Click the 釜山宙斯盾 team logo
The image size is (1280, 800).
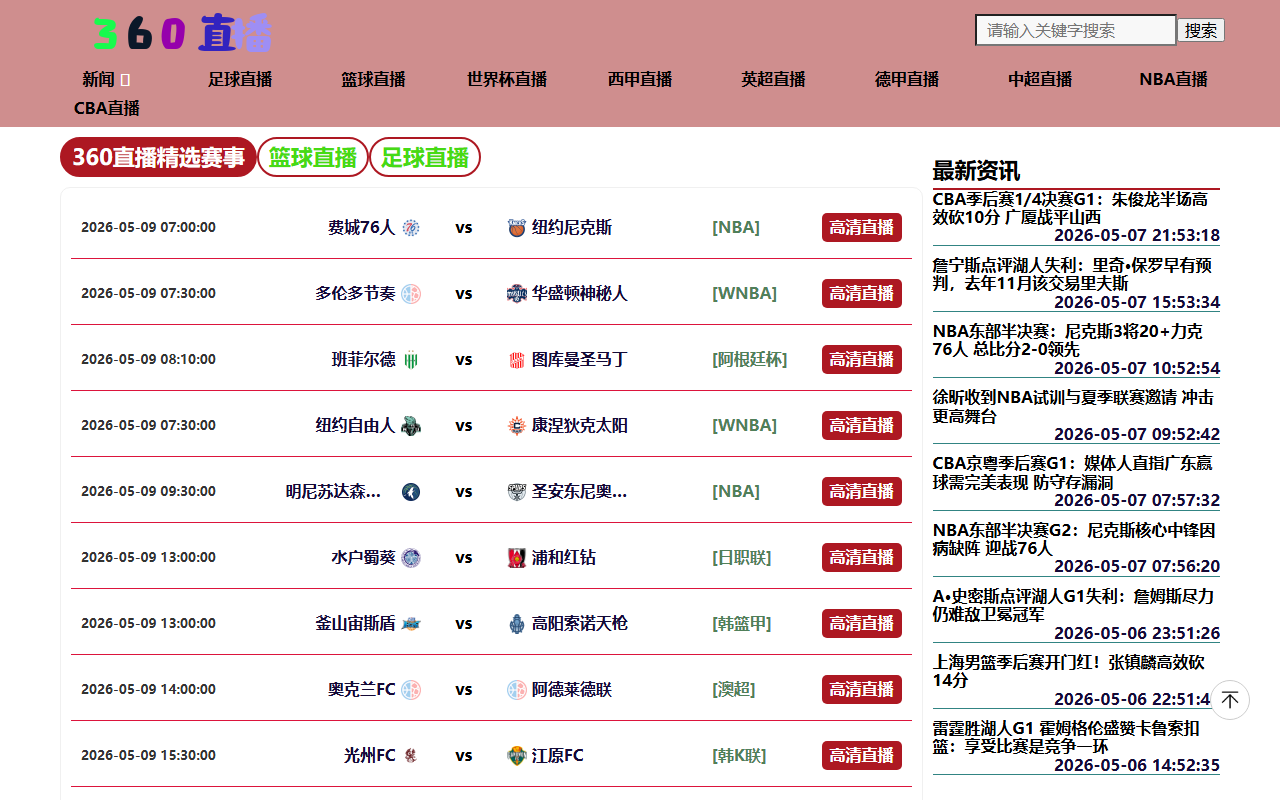point(411,624)
